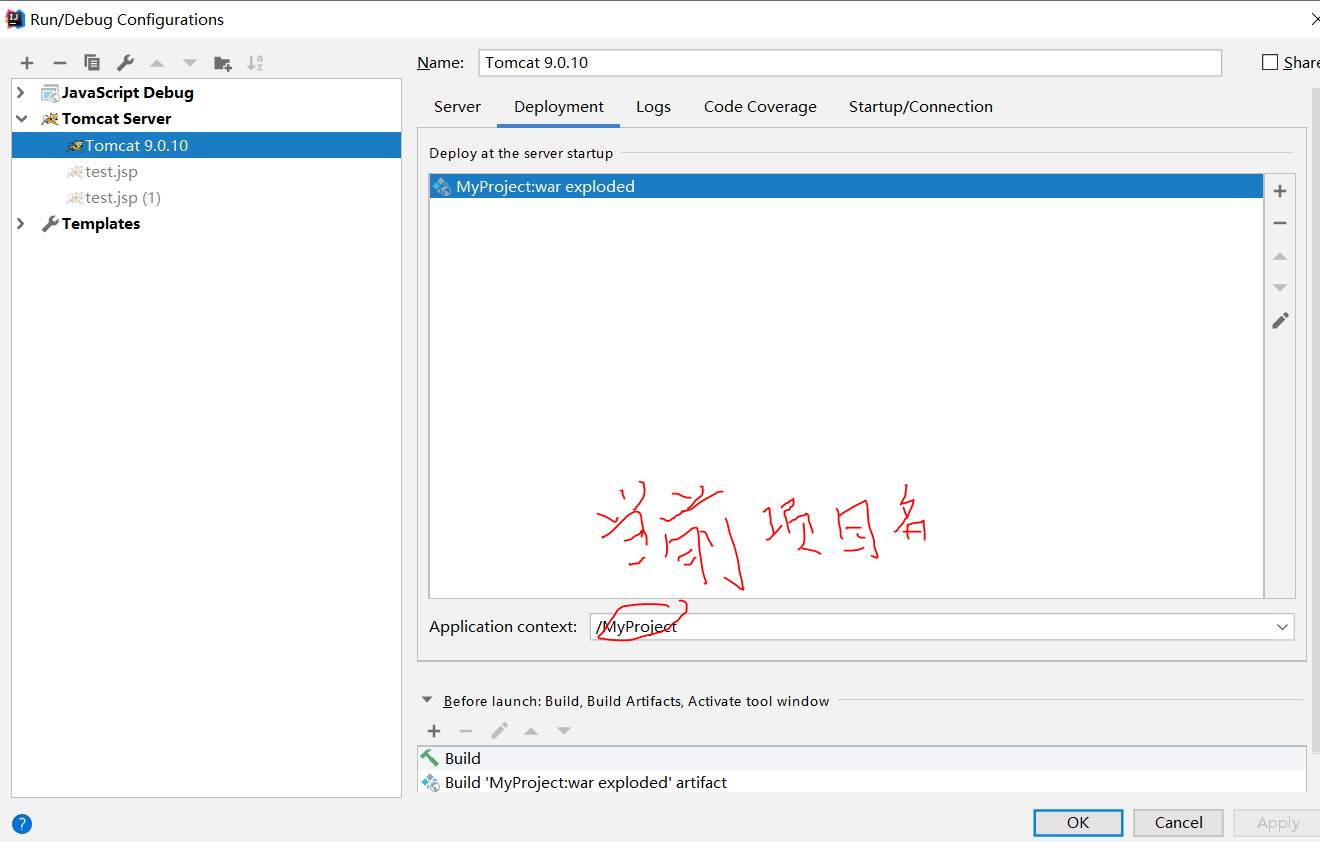1320x842 pixels.
Task: Open Startup/Connection tab
Action: click(x=921, y=107)
